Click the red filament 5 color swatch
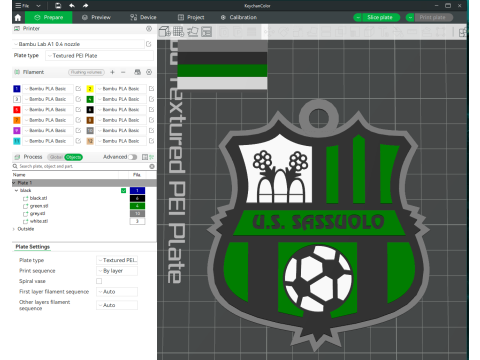This screenshot has width=480, height=360. 17,109
